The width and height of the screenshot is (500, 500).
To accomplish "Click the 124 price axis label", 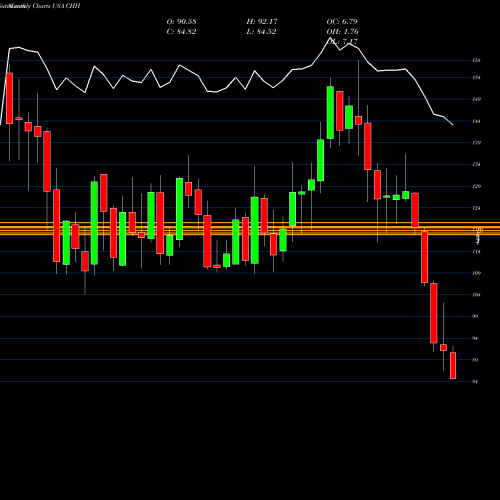I will [x=477, y=208].
